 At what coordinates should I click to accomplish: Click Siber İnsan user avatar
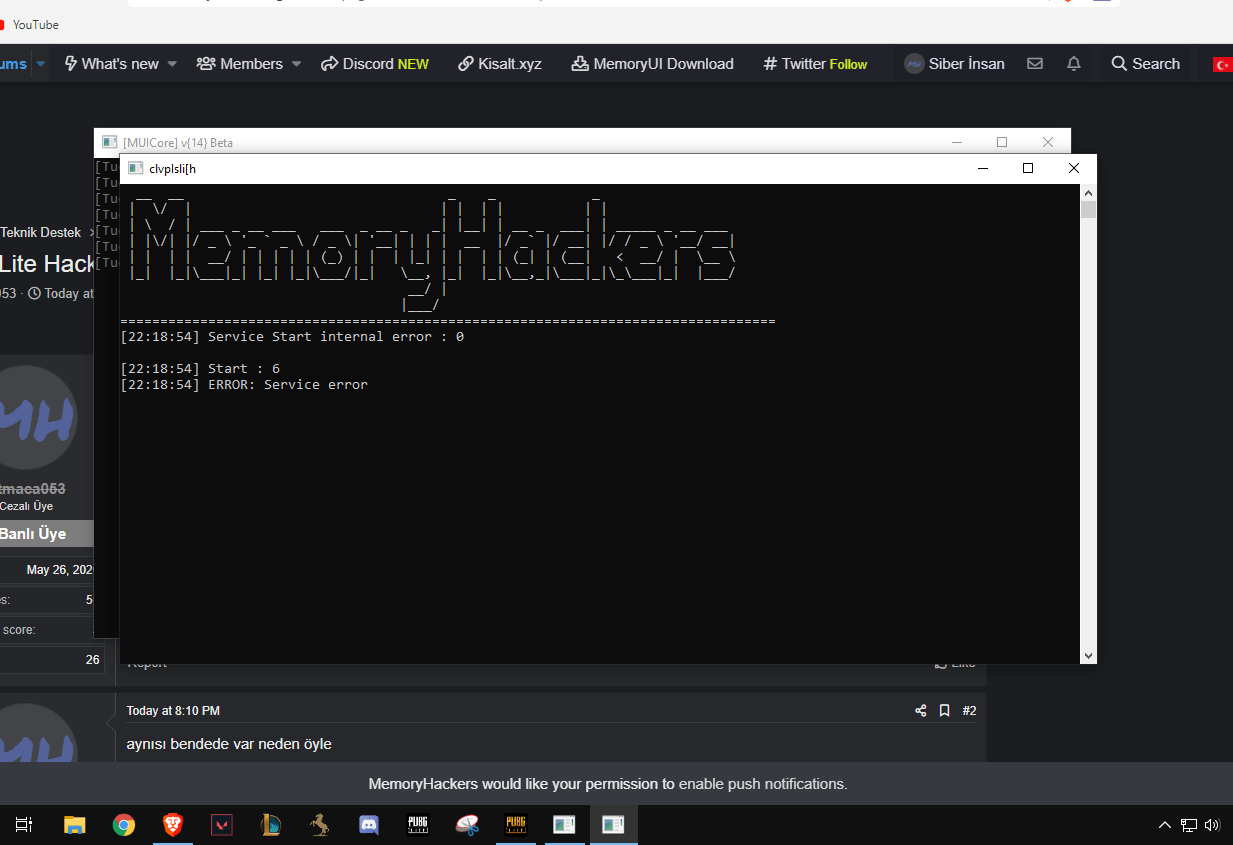[x=914, y=63]
